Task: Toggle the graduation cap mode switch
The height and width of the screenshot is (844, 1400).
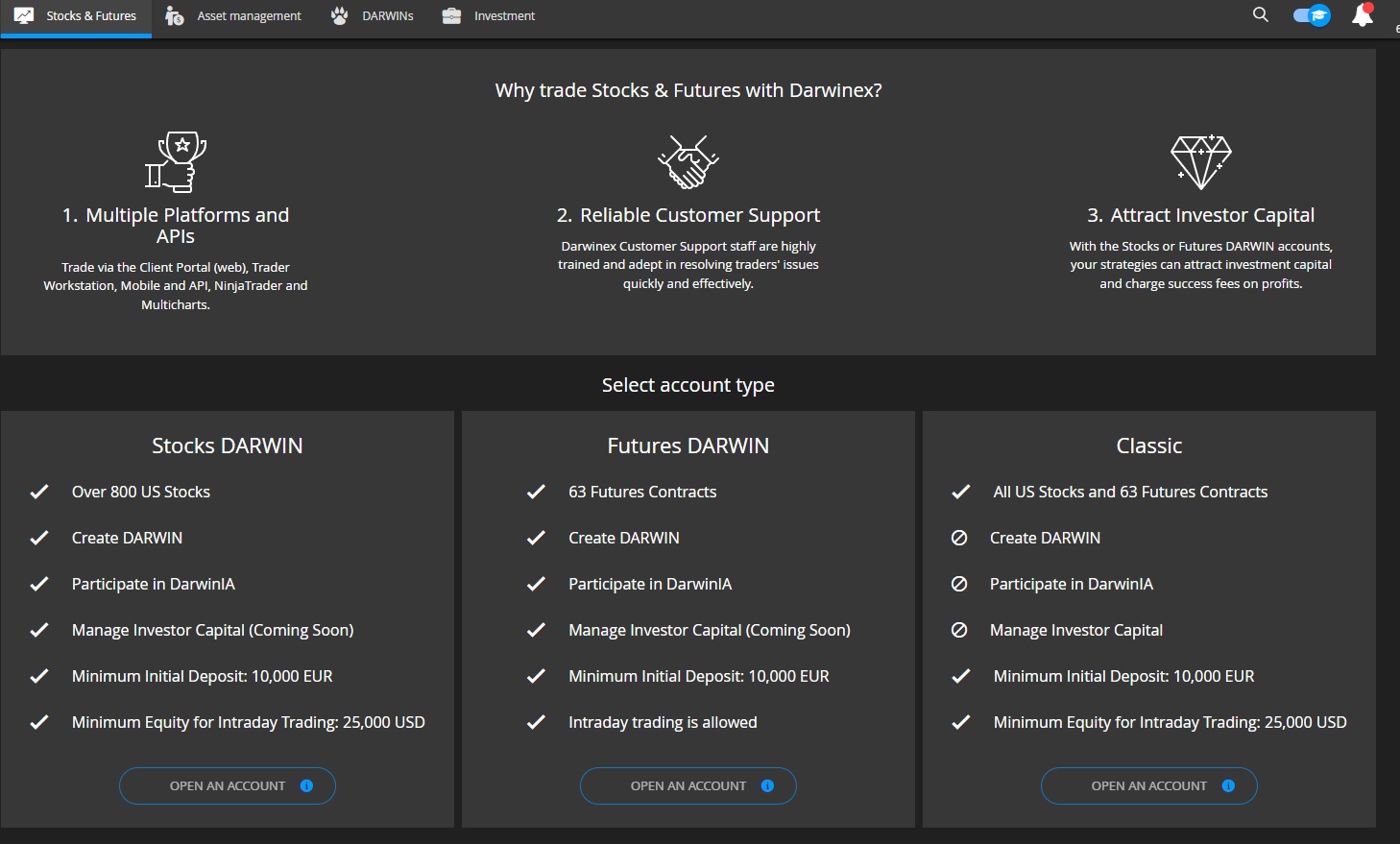Action: point(1312,15)
